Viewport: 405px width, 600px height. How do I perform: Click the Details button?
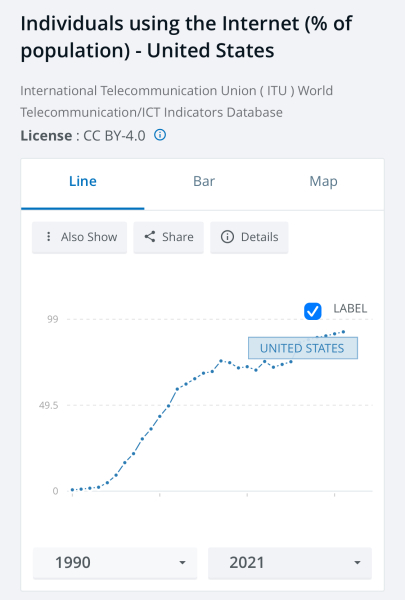(249, 237)
